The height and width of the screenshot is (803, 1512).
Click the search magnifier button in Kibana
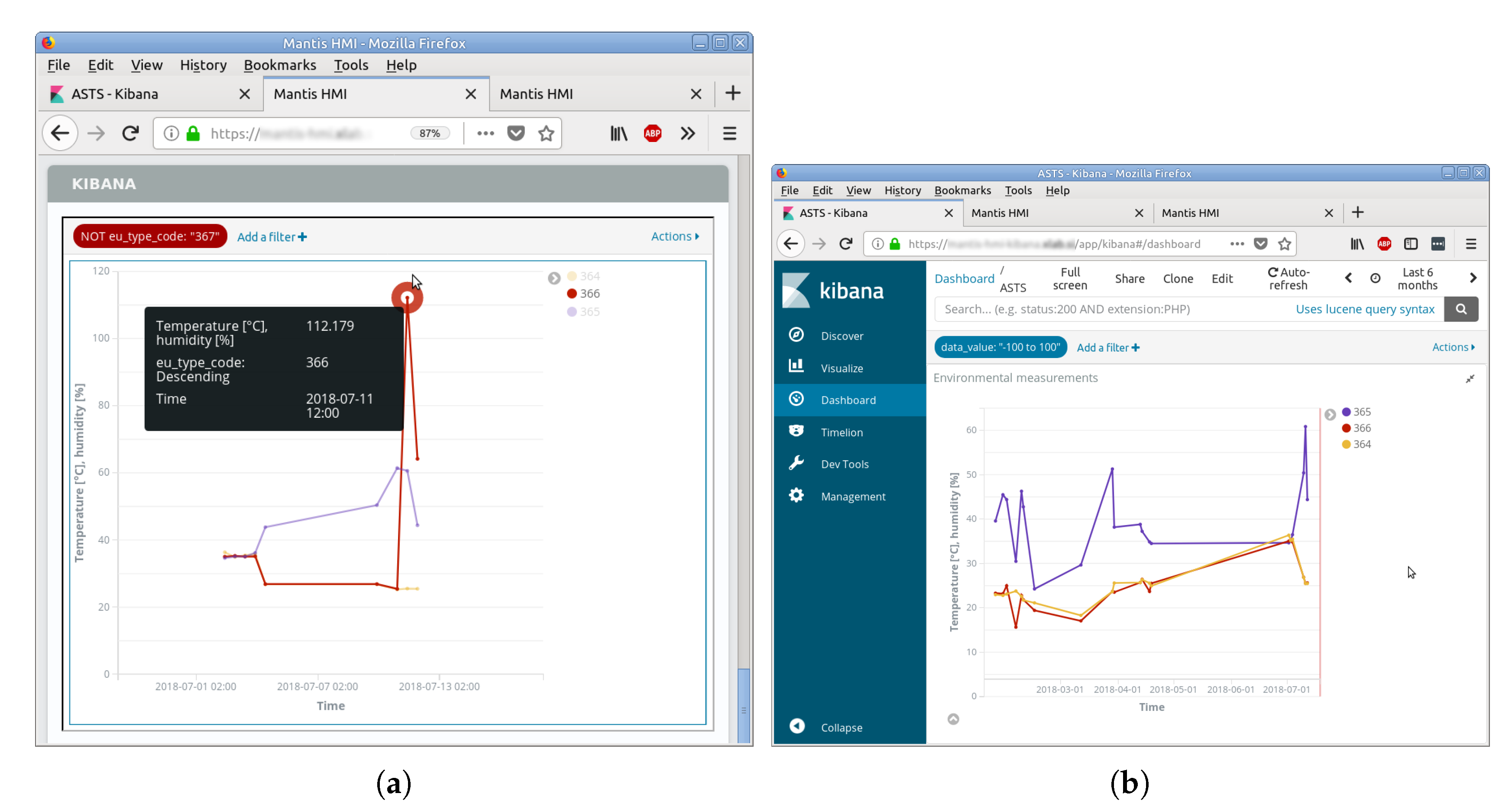tap(1461, 309)
